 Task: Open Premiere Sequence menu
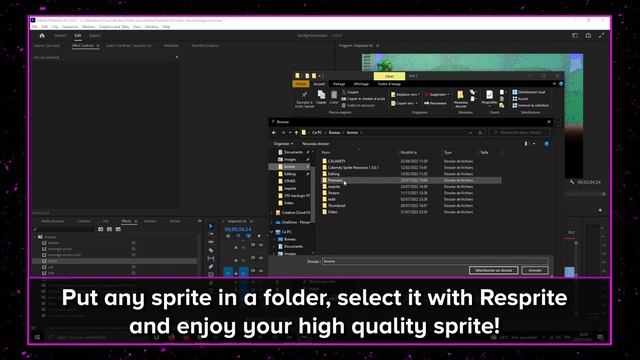[70, 27]
